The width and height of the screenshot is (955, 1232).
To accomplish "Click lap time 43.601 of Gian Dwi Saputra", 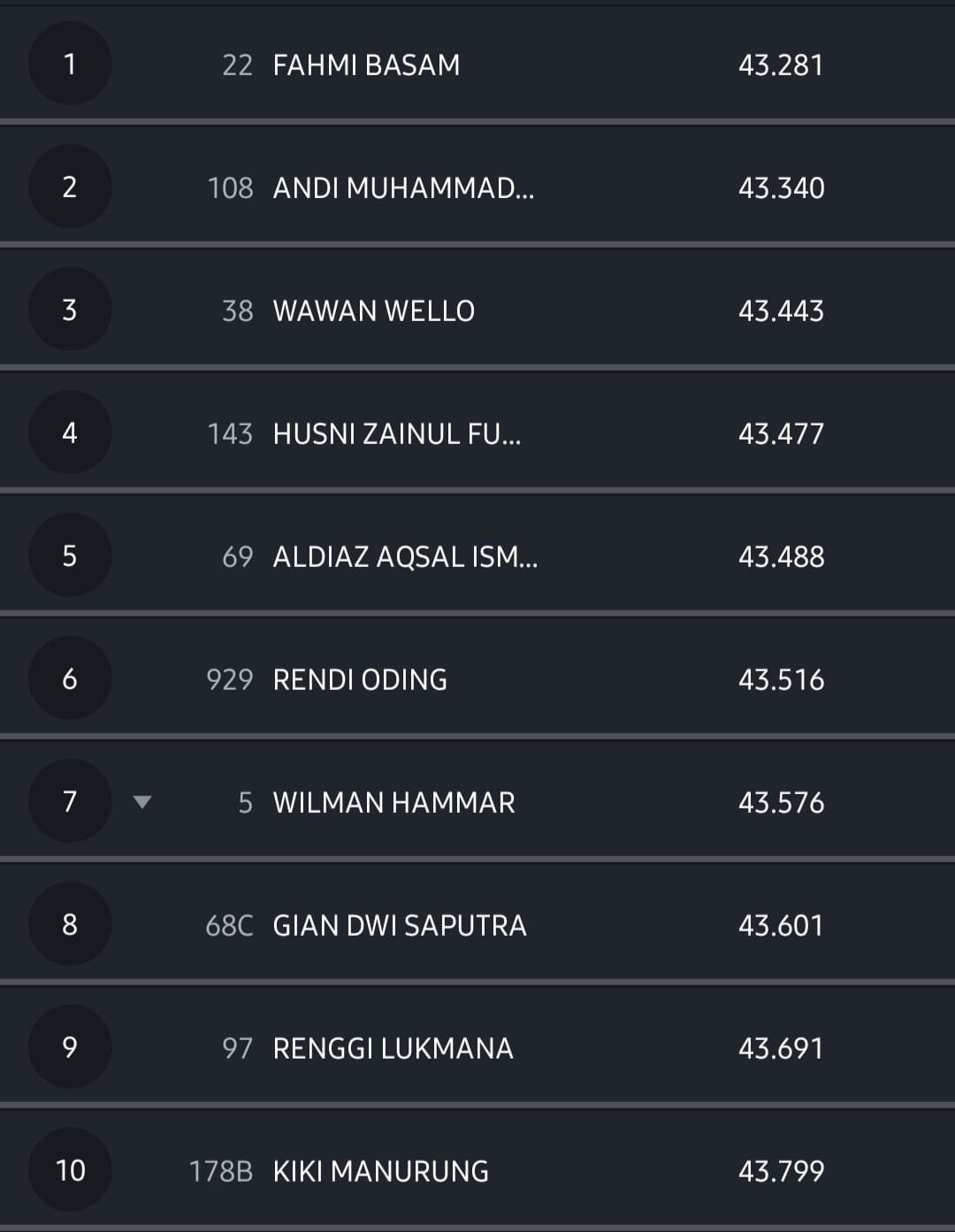I will (781, 926).
